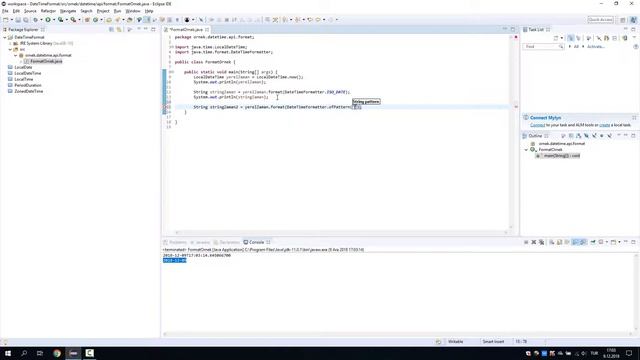Open the Source menu
Viewport: 640px width, 360px height.
(x=30, y=11)
